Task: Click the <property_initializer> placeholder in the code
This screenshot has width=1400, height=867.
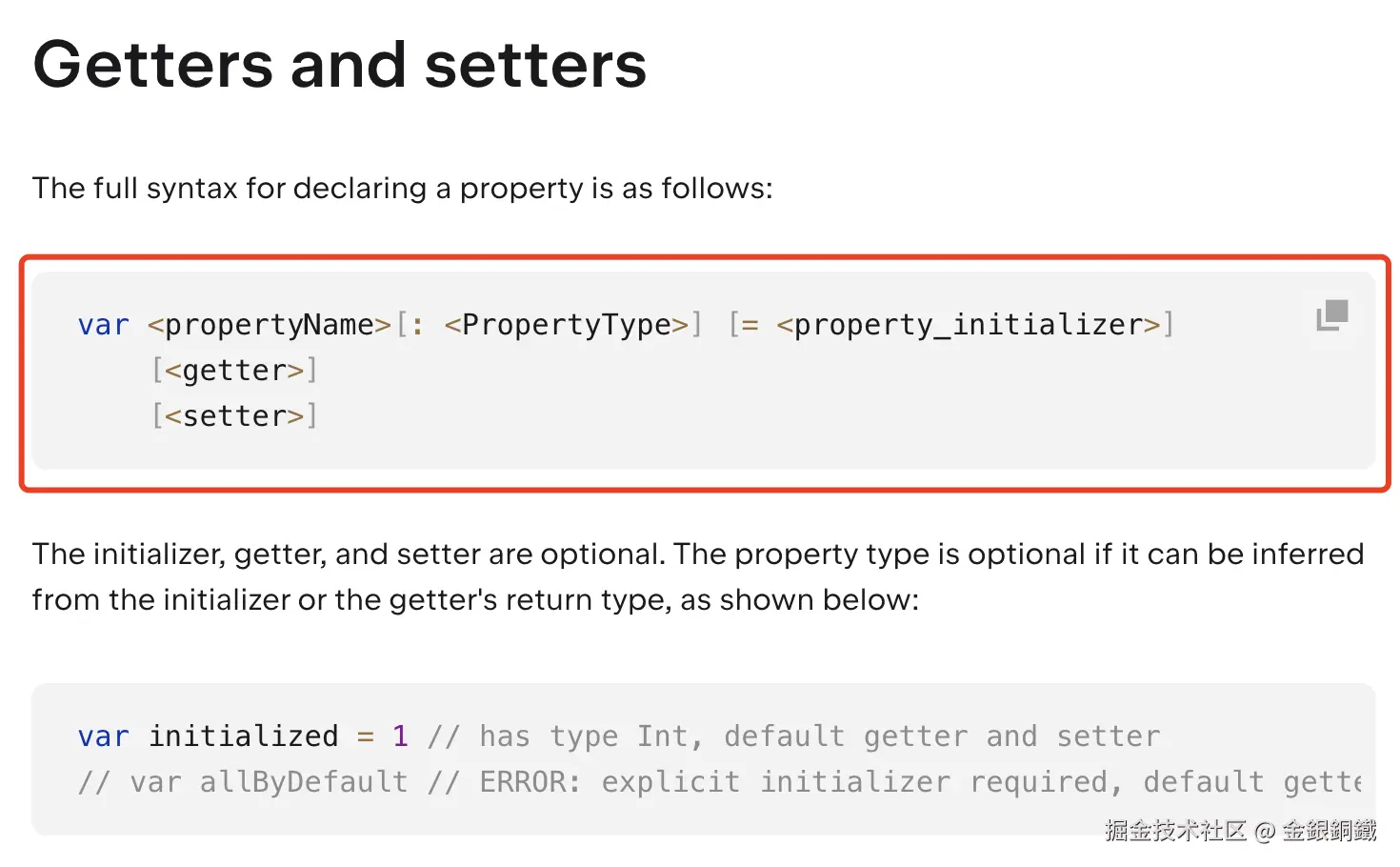Action: (969, 325)
